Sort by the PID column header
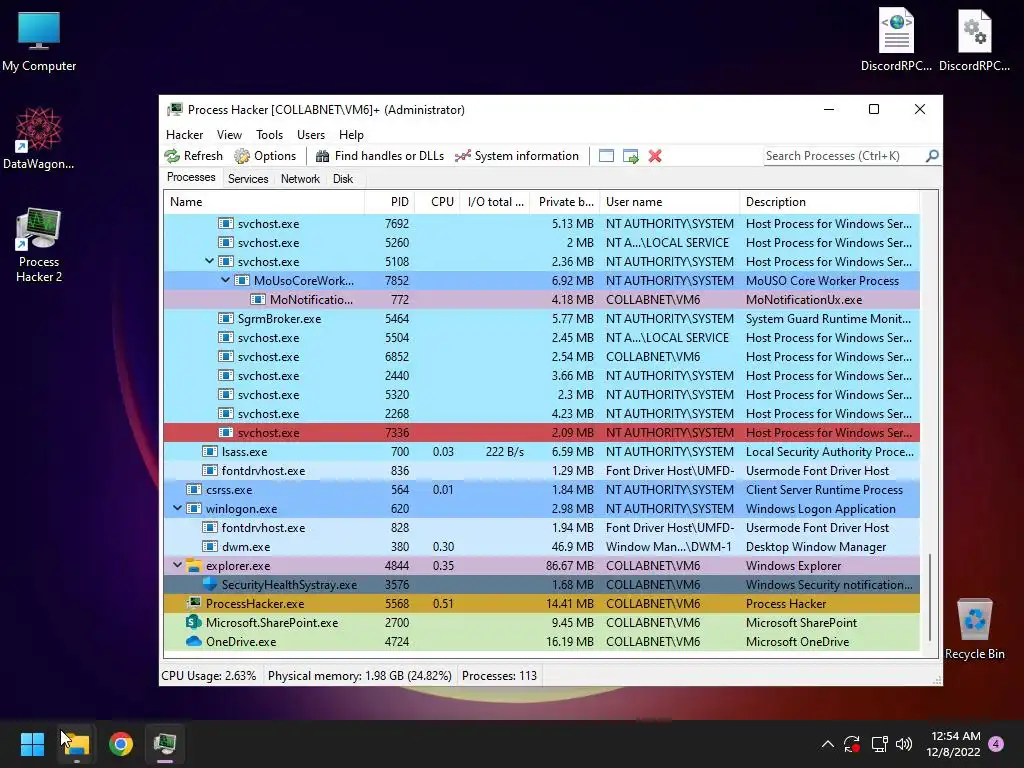The image size is (1024, 768). coord(389,202)
